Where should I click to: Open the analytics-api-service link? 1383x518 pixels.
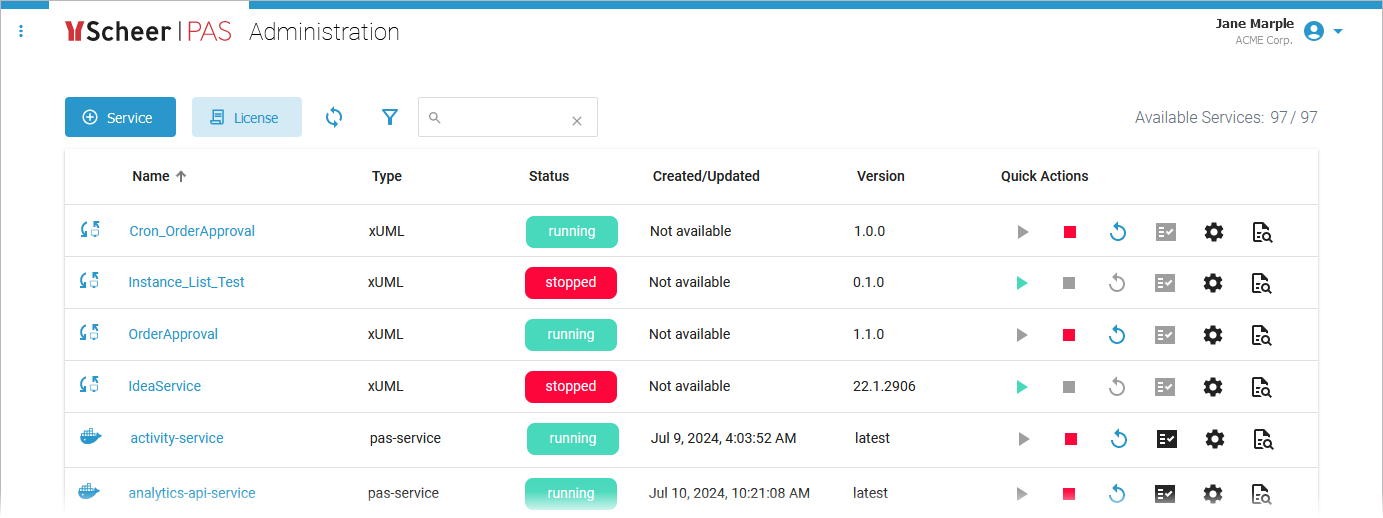[192, 493]
